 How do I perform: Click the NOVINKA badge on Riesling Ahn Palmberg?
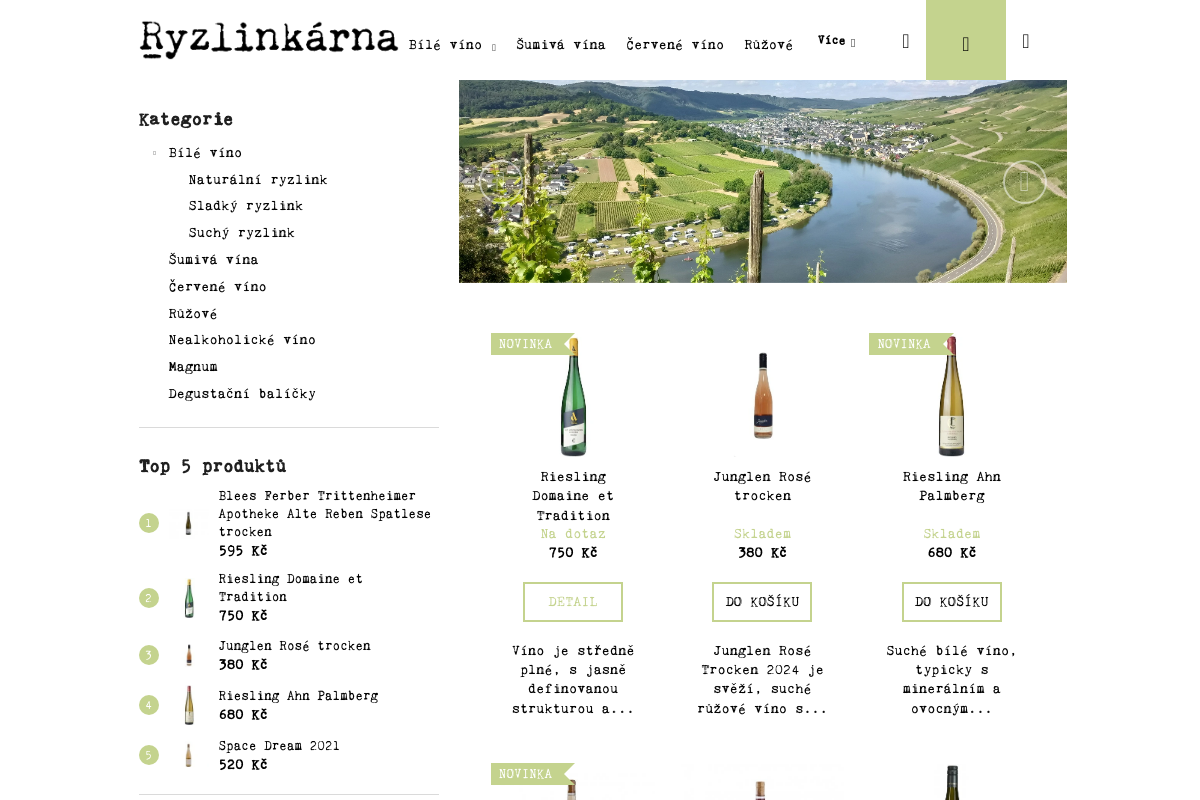coord(903,343)
